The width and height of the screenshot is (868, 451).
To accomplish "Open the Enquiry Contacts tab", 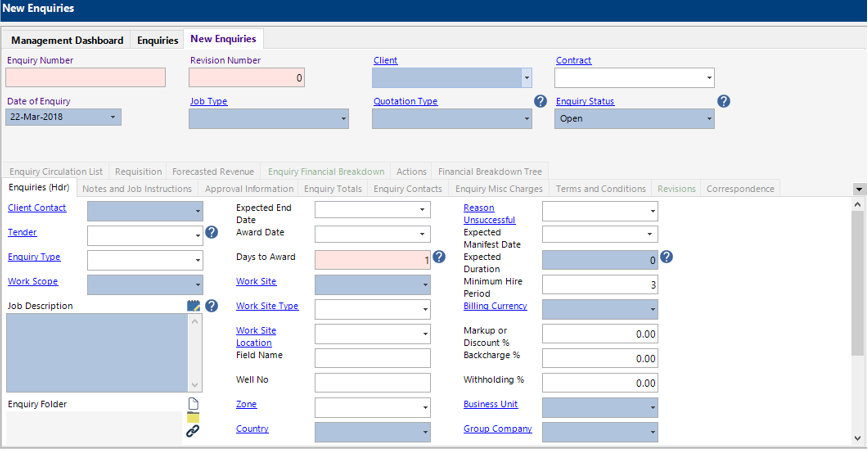I will point(407,188).
